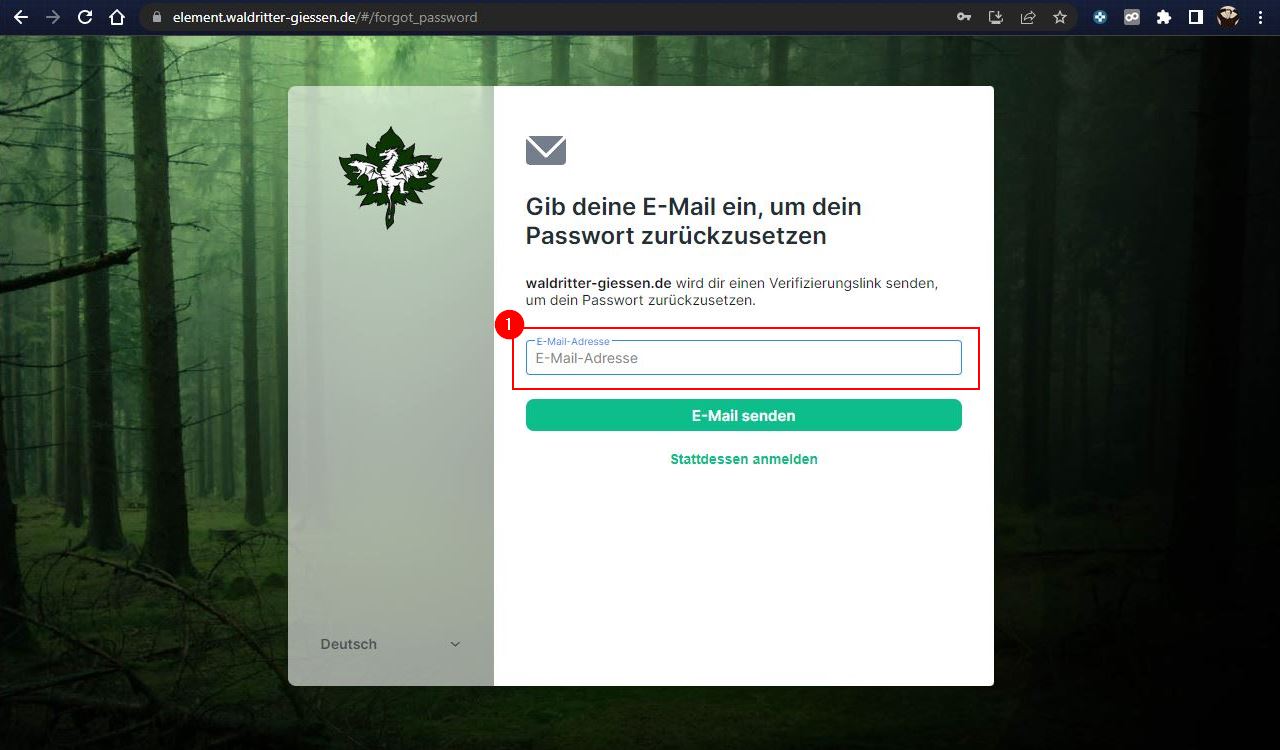Click the chevron beside Deutsch
1280x750 pixels.
pos(455,644)
